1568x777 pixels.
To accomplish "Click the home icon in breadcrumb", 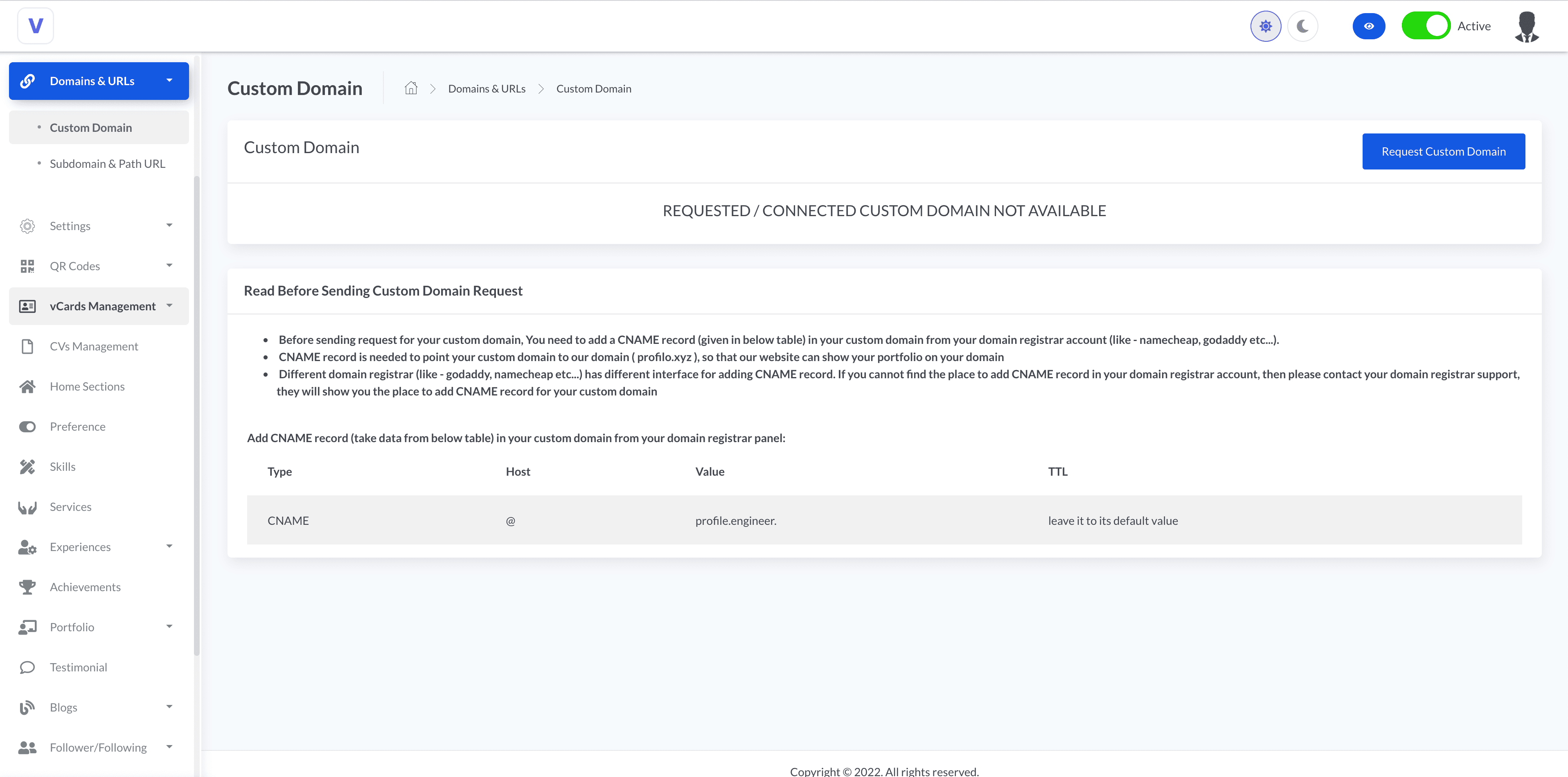I will tap(411, 88).
